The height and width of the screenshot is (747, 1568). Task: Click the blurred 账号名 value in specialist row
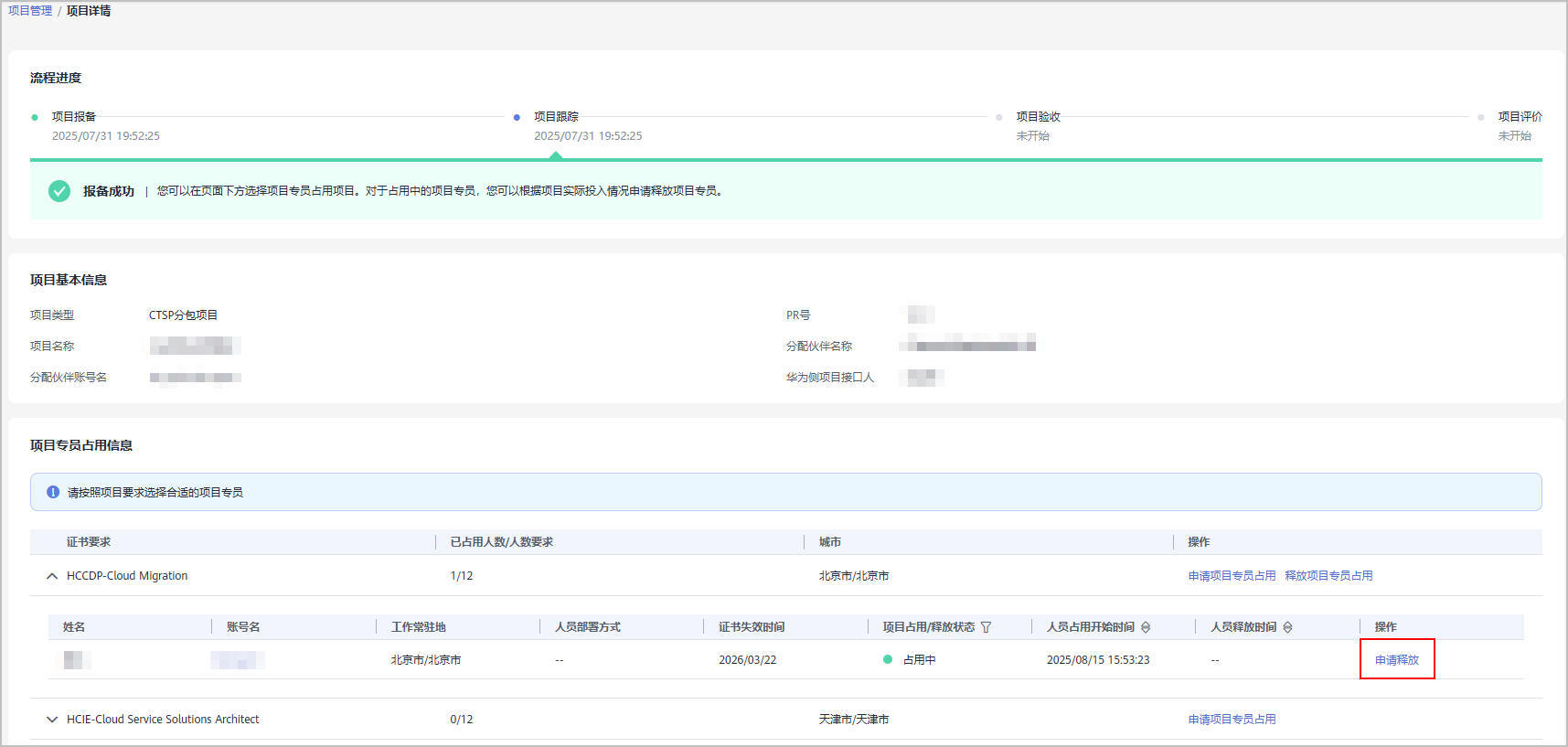(x=238, y=659)
